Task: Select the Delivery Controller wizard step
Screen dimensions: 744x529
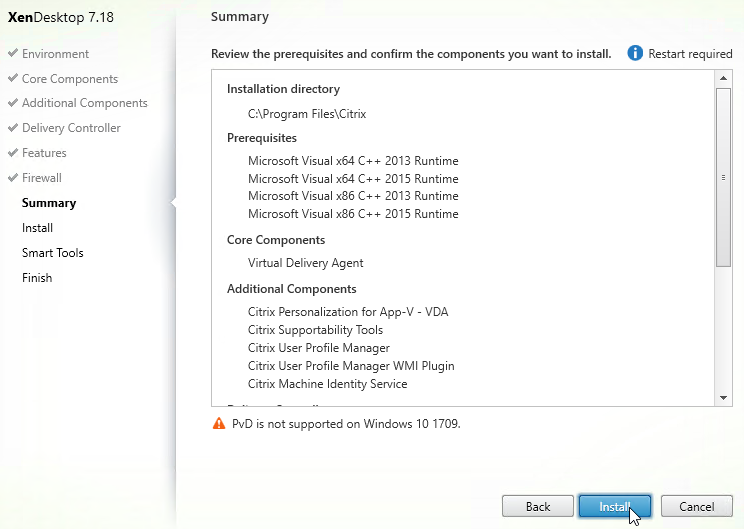Action: [x=71, y=128]
